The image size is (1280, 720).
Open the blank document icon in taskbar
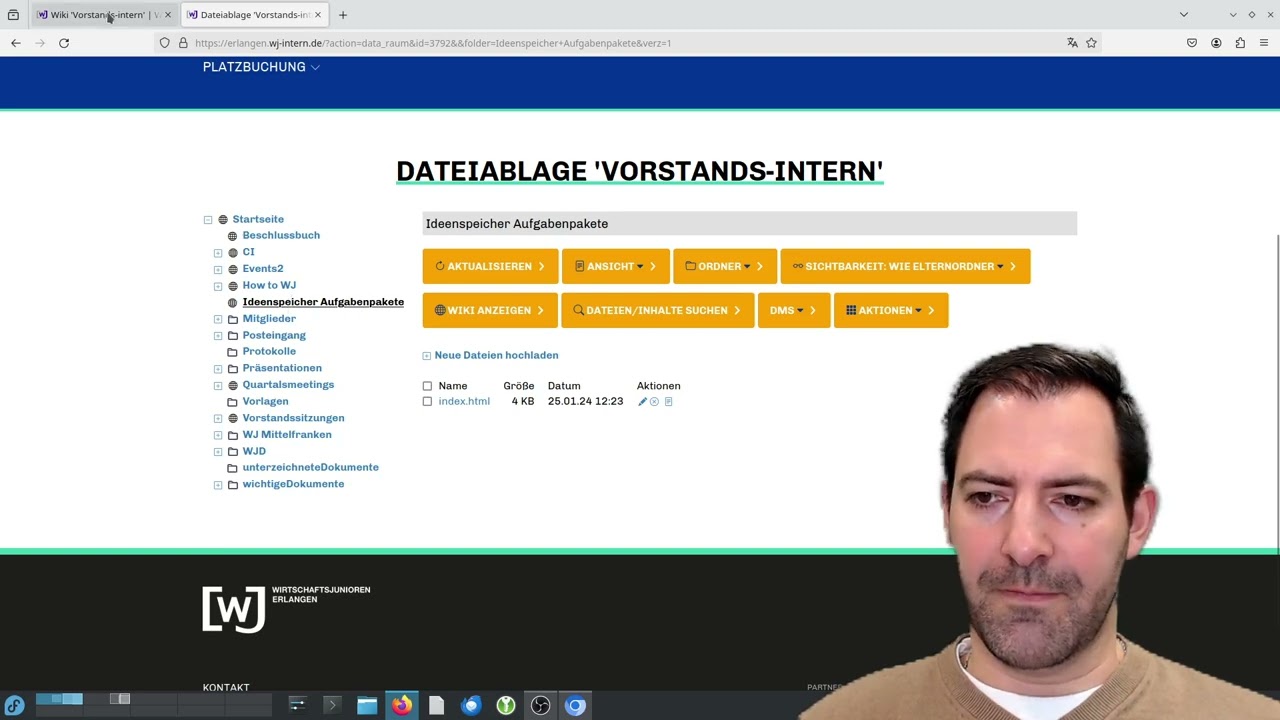(x=436, y=706)
